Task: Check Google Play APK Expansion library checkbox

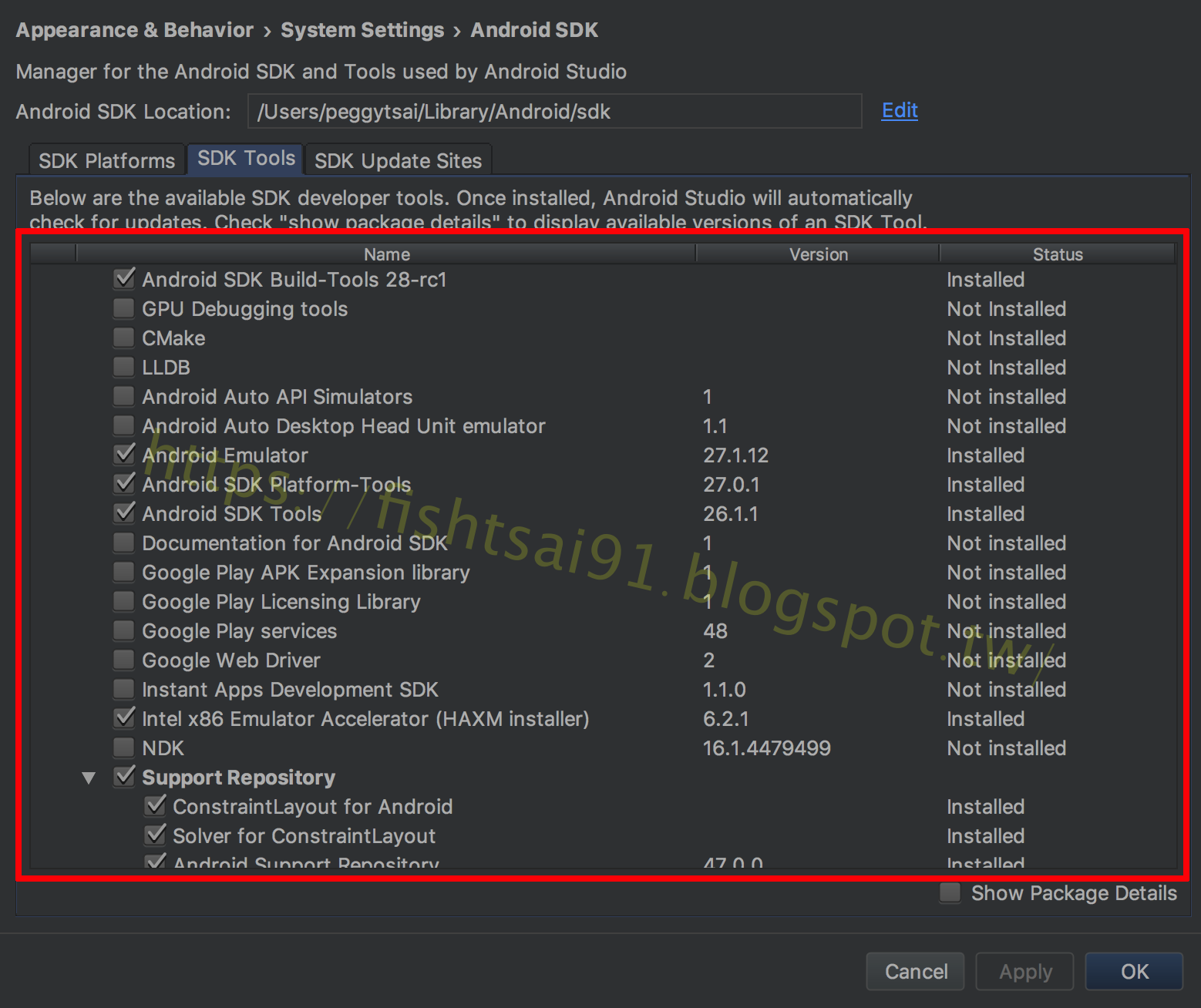Action: coord(123,572)
